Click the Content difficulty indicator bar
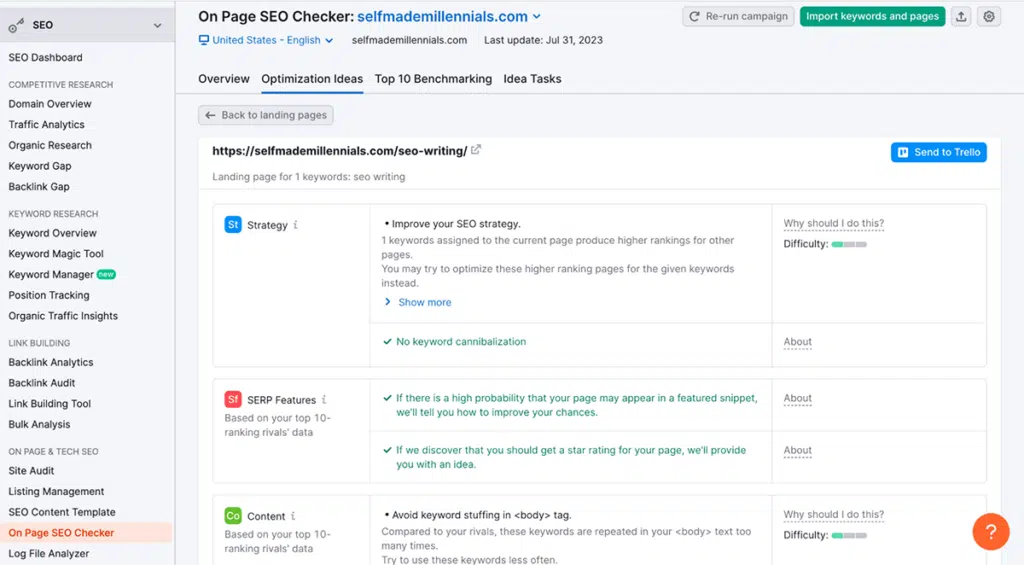 tap(849, 536)
